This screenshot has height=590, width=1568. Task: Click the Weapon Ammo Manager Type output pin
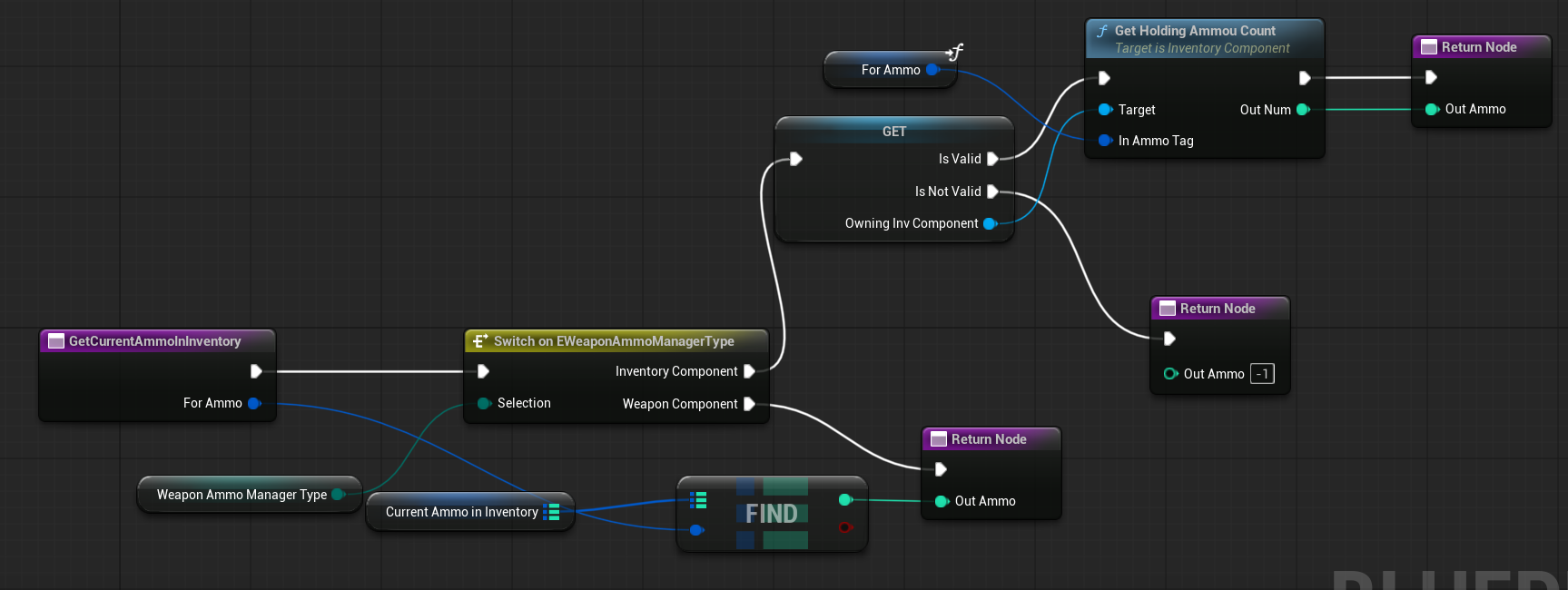[338, 495]
